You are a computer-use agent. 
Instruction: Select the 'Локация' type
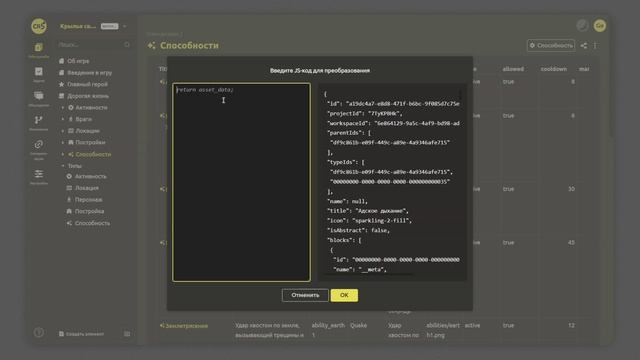click(87, 188)
